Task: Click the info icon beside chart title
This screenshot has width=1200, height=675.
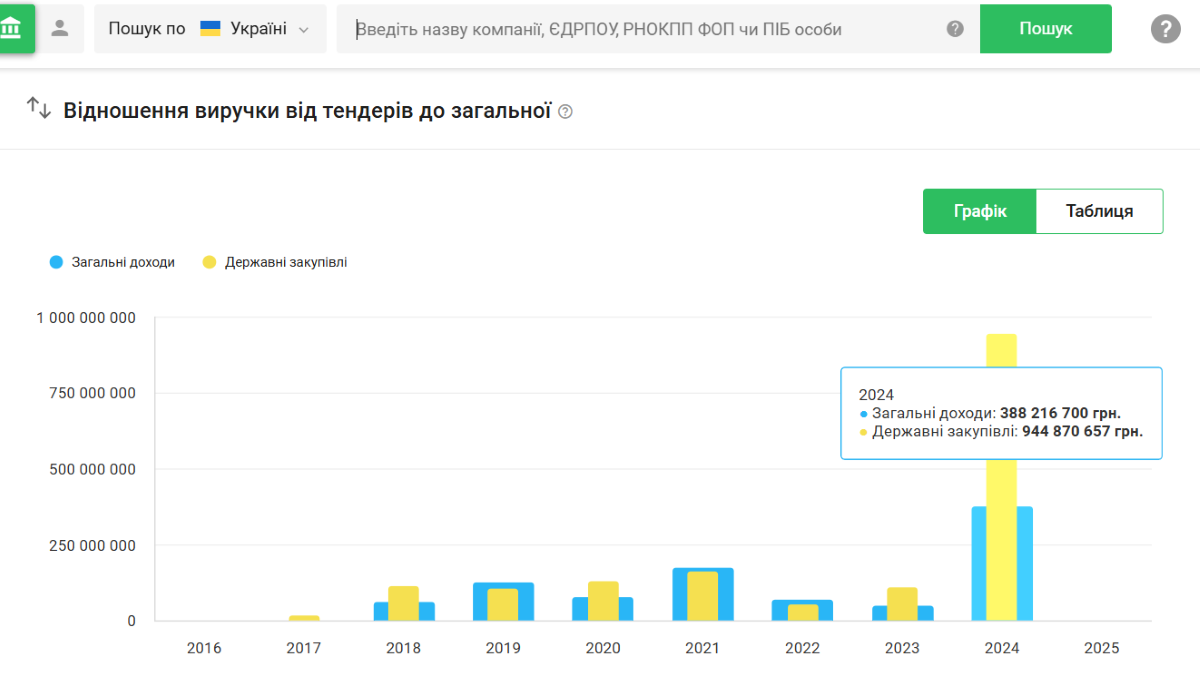Action: pyautogui.click(x=566, y=112)
